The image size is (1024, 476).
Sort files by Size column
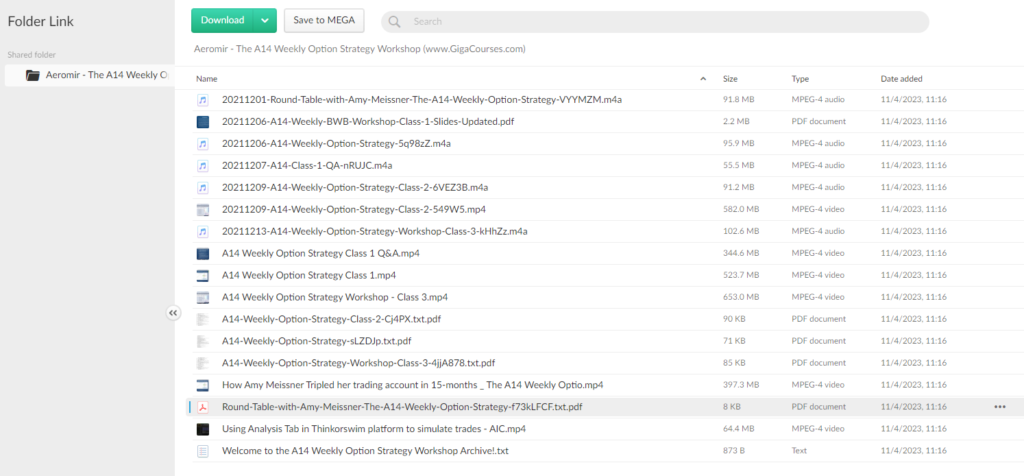pos(730,78)
